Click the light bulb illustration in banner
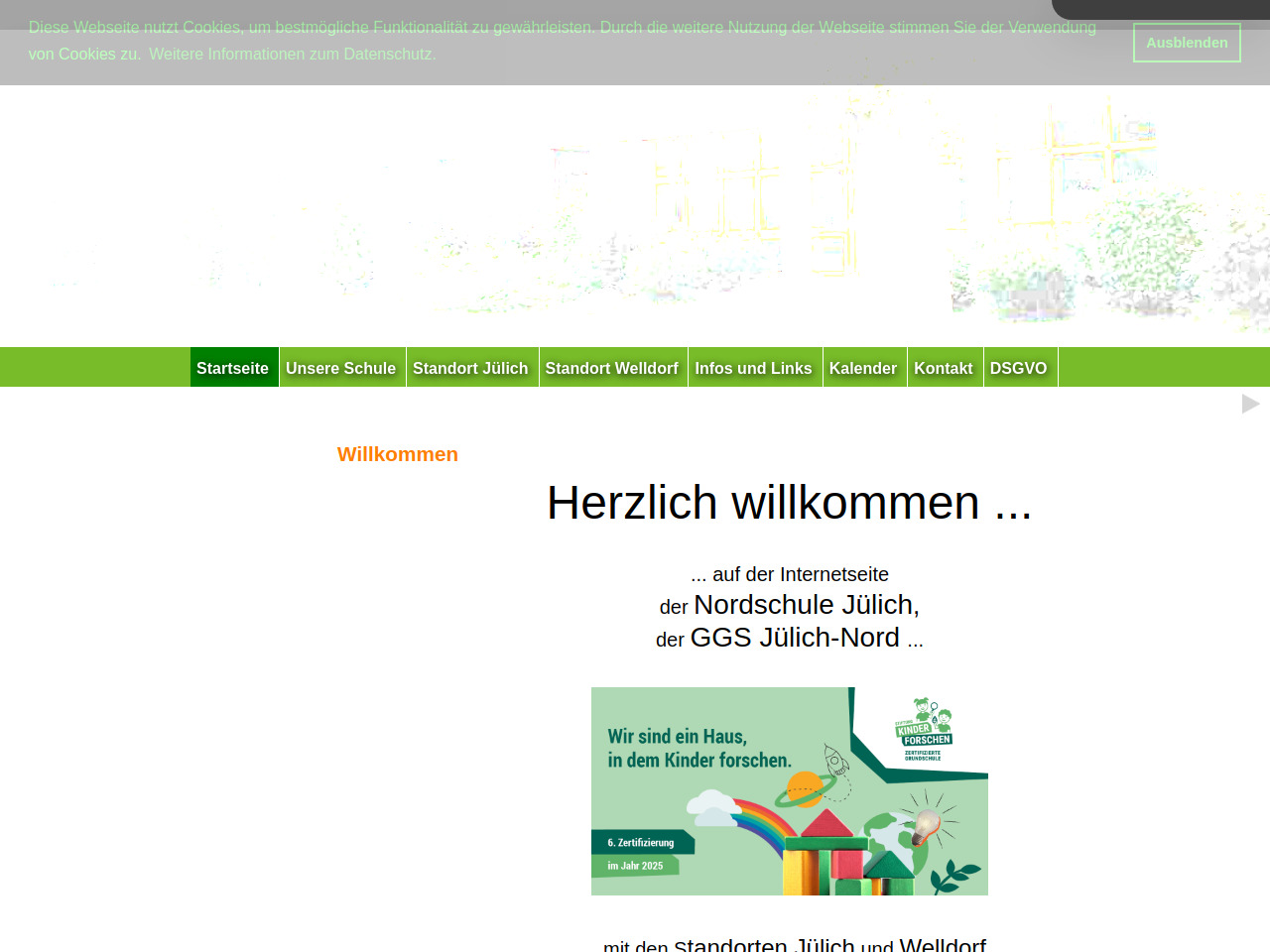This screenshot has height=952, width=1270. click(926, 824)
